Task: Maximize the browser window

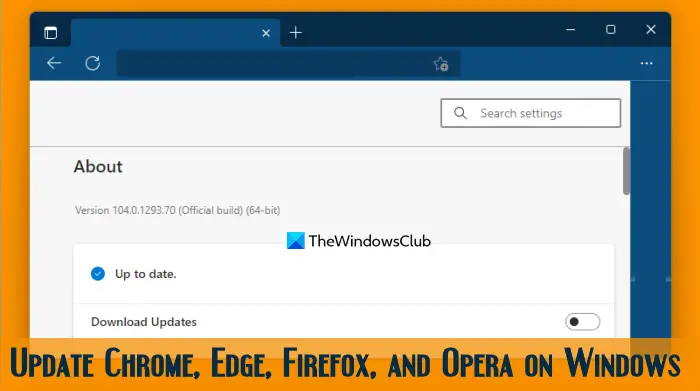Action: 611,29
